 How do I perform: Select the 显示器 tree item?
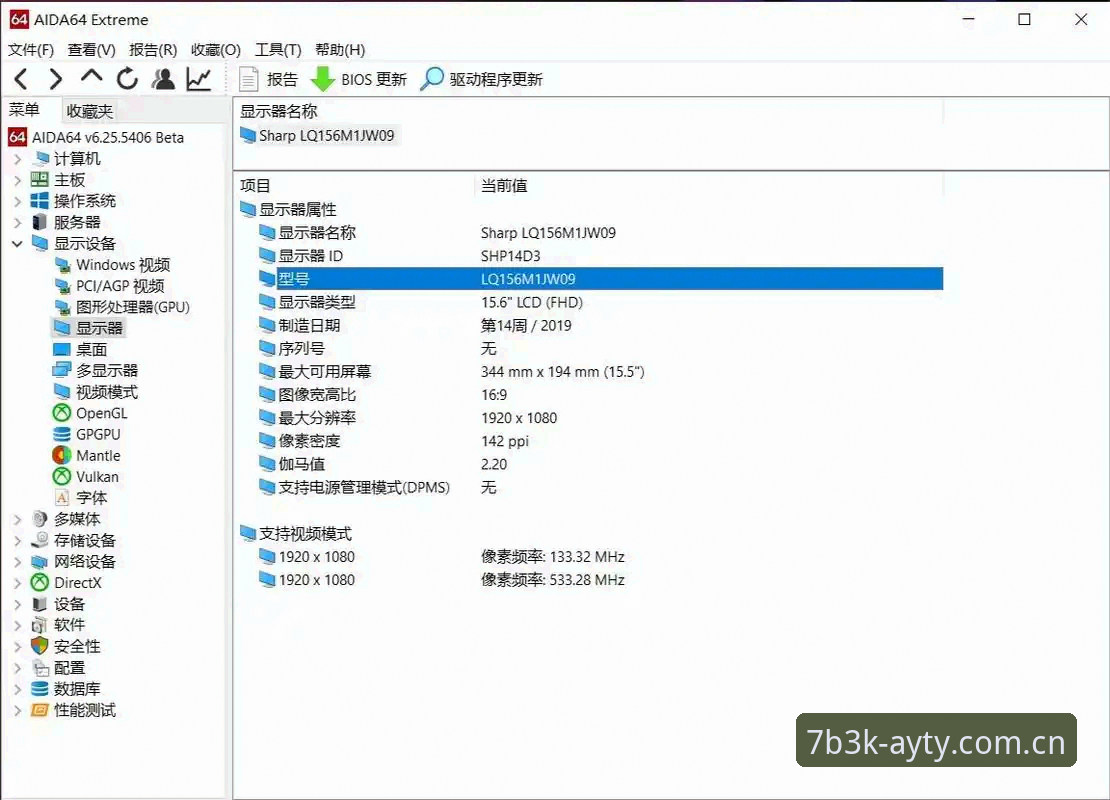[88, 328]
